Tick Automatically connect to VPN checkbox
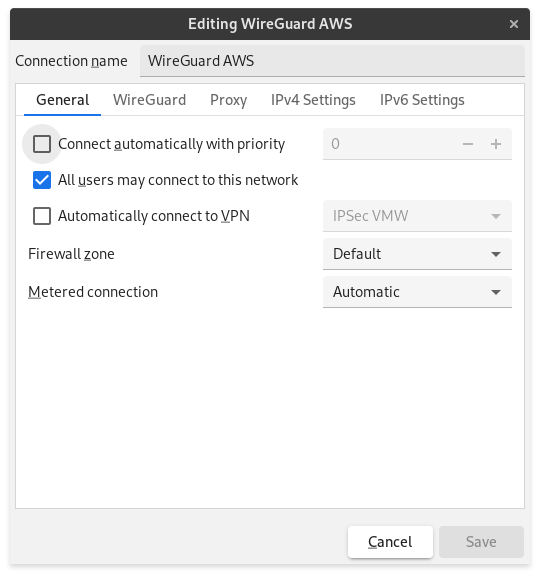 [42, 216]
